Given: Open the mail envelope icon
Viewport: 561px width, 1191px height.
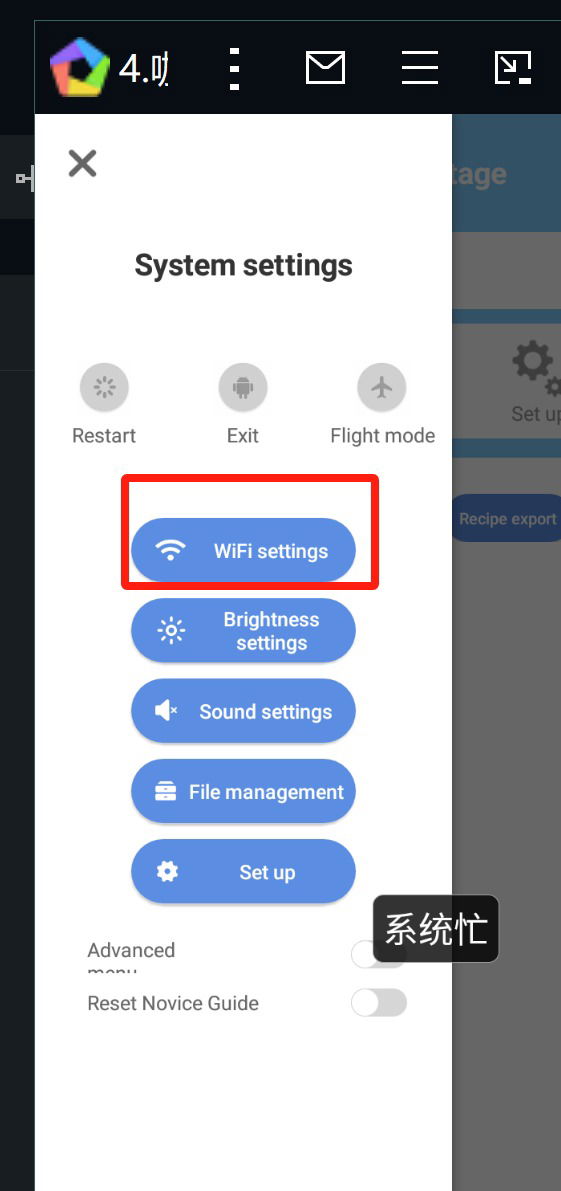Looking at the screenshot, I should click(x=325, y=68).
